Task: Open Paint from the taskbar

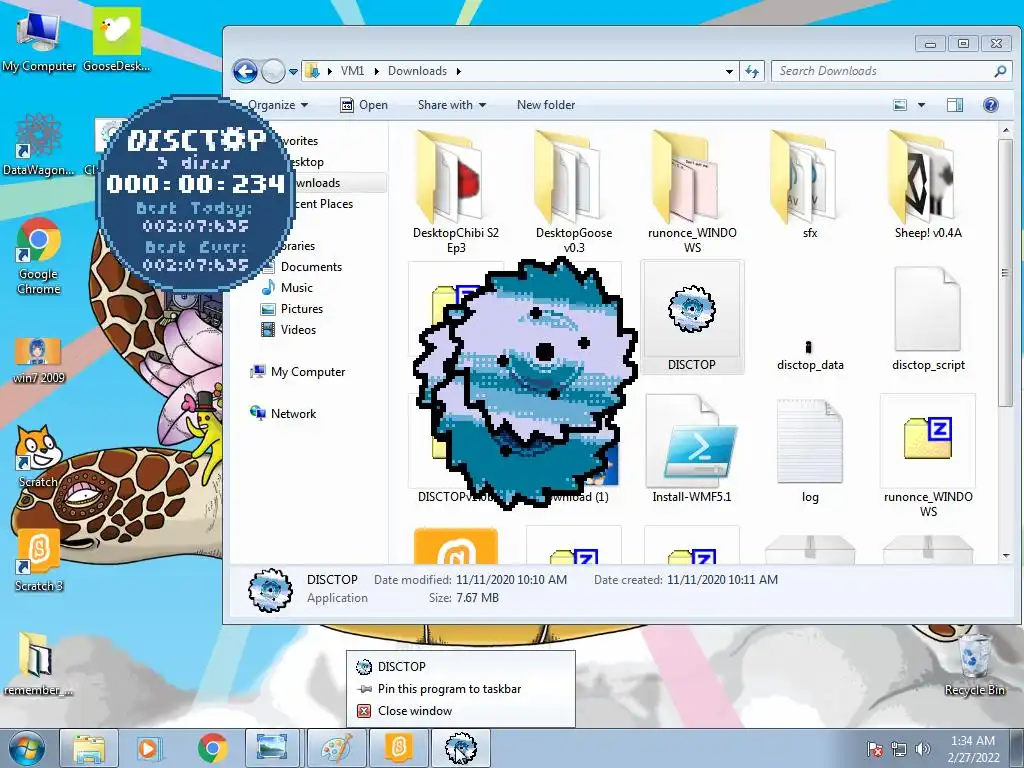Action: [x=336, y=748]
